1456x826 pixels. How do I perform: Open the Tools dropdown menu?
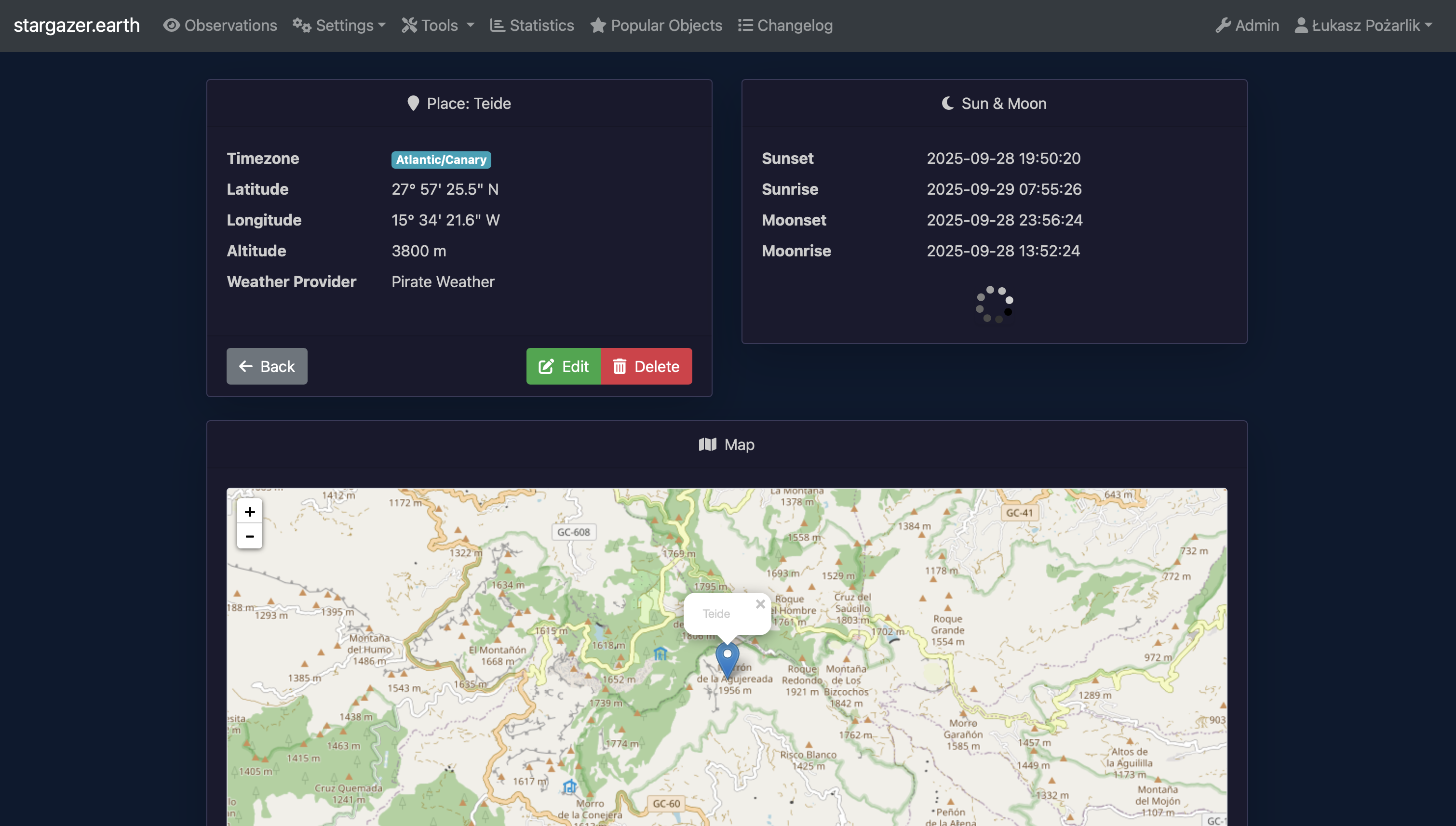[438, 26]
